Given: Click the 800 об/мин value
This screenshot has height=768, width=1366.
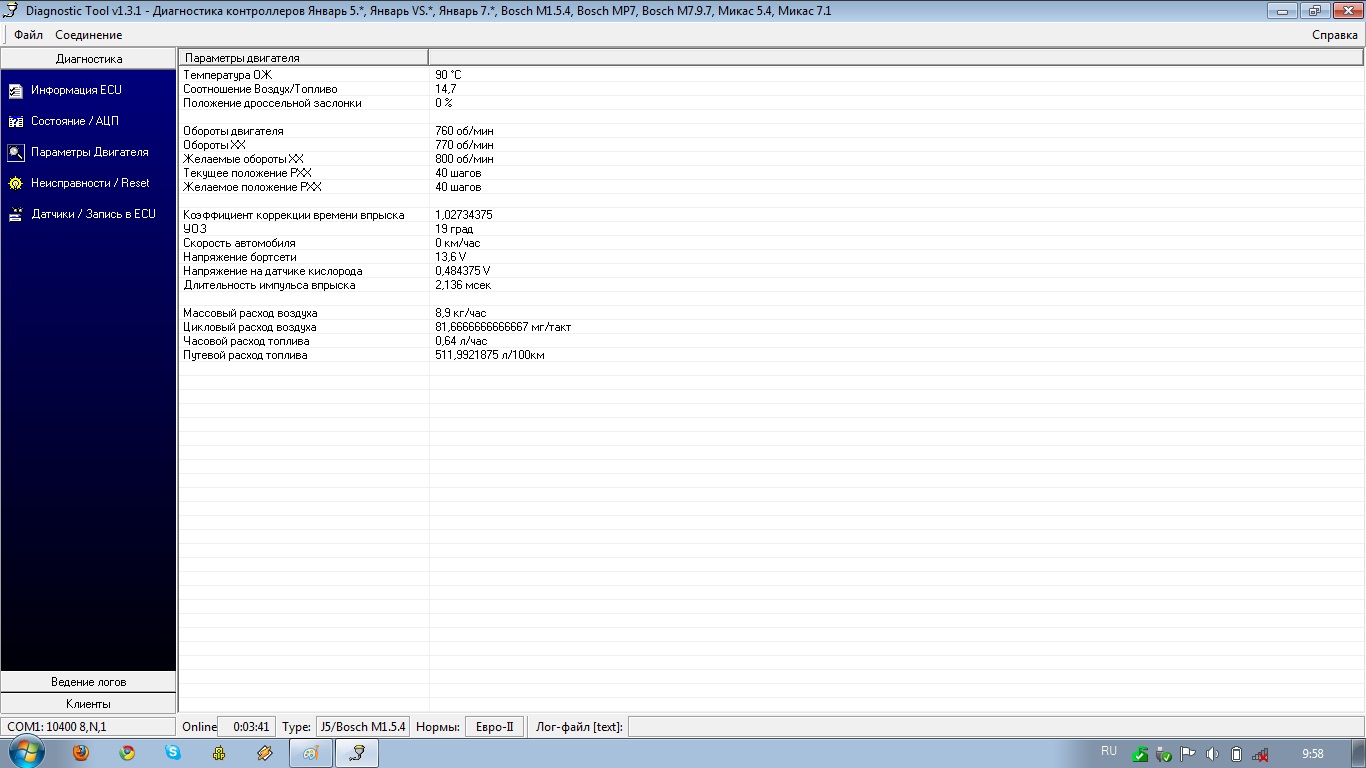Looking at the screenshot, I should tap(464, 159).
